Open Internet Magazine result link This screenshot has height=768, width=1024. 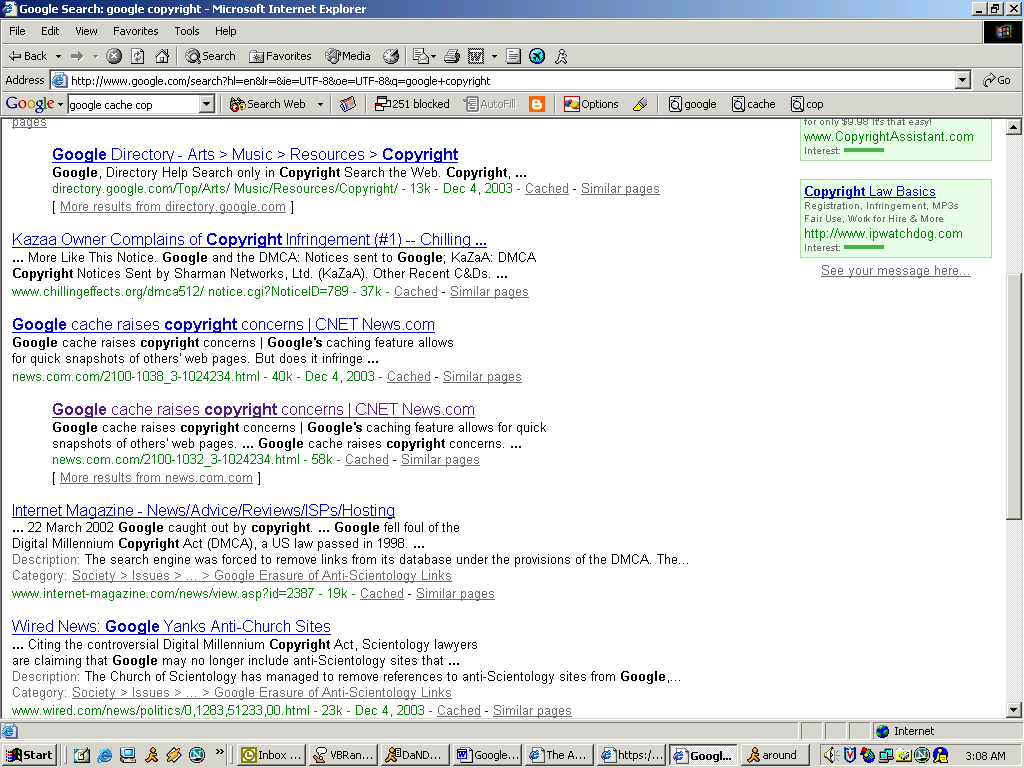point(203,510)
